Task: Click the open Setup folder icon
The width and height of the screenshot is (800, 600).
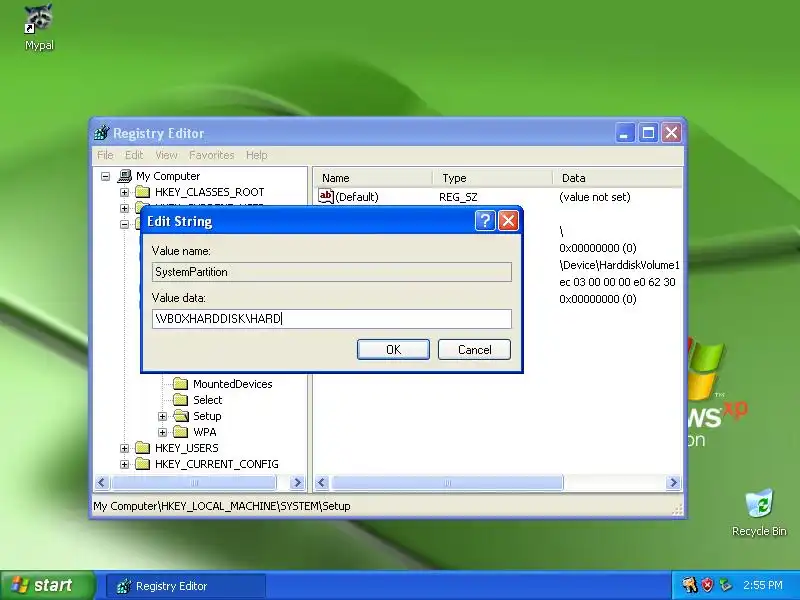Action: tap(180, 416)
